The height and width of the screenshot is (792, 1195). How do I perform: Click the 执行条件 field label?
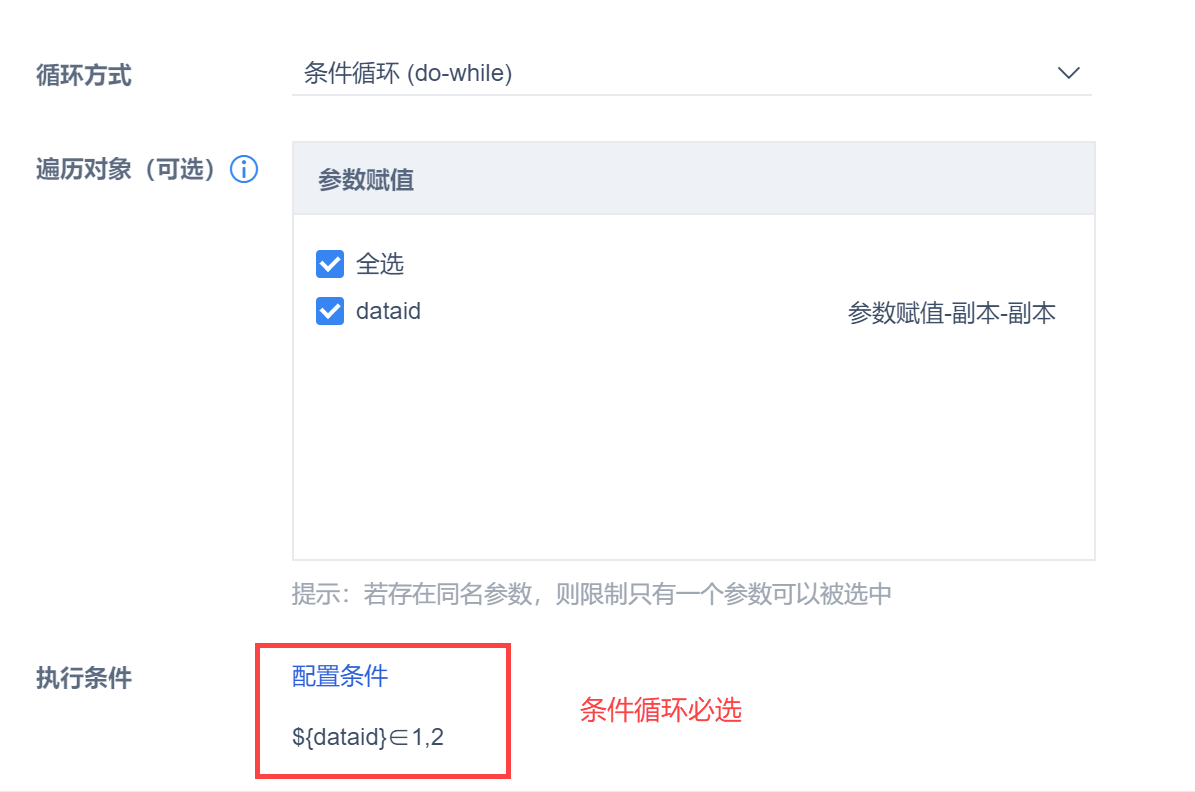[x=84, y=677]
